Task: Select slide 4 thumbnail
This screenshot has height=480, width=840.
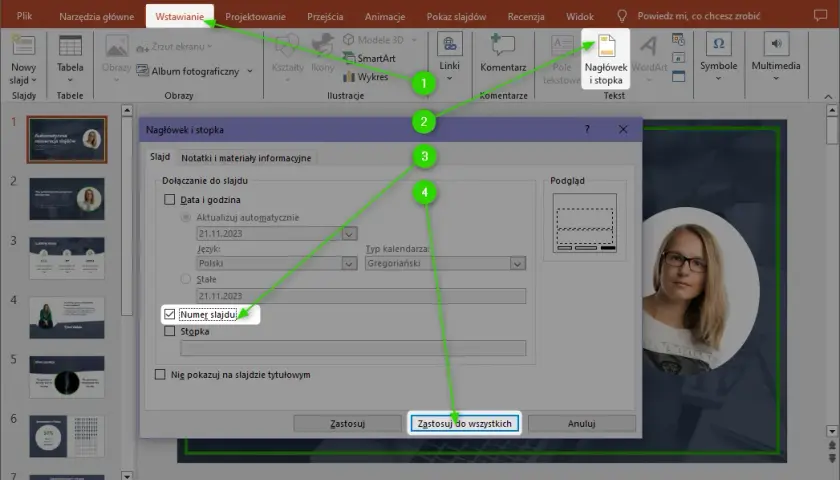Action: tap(67, 318)
